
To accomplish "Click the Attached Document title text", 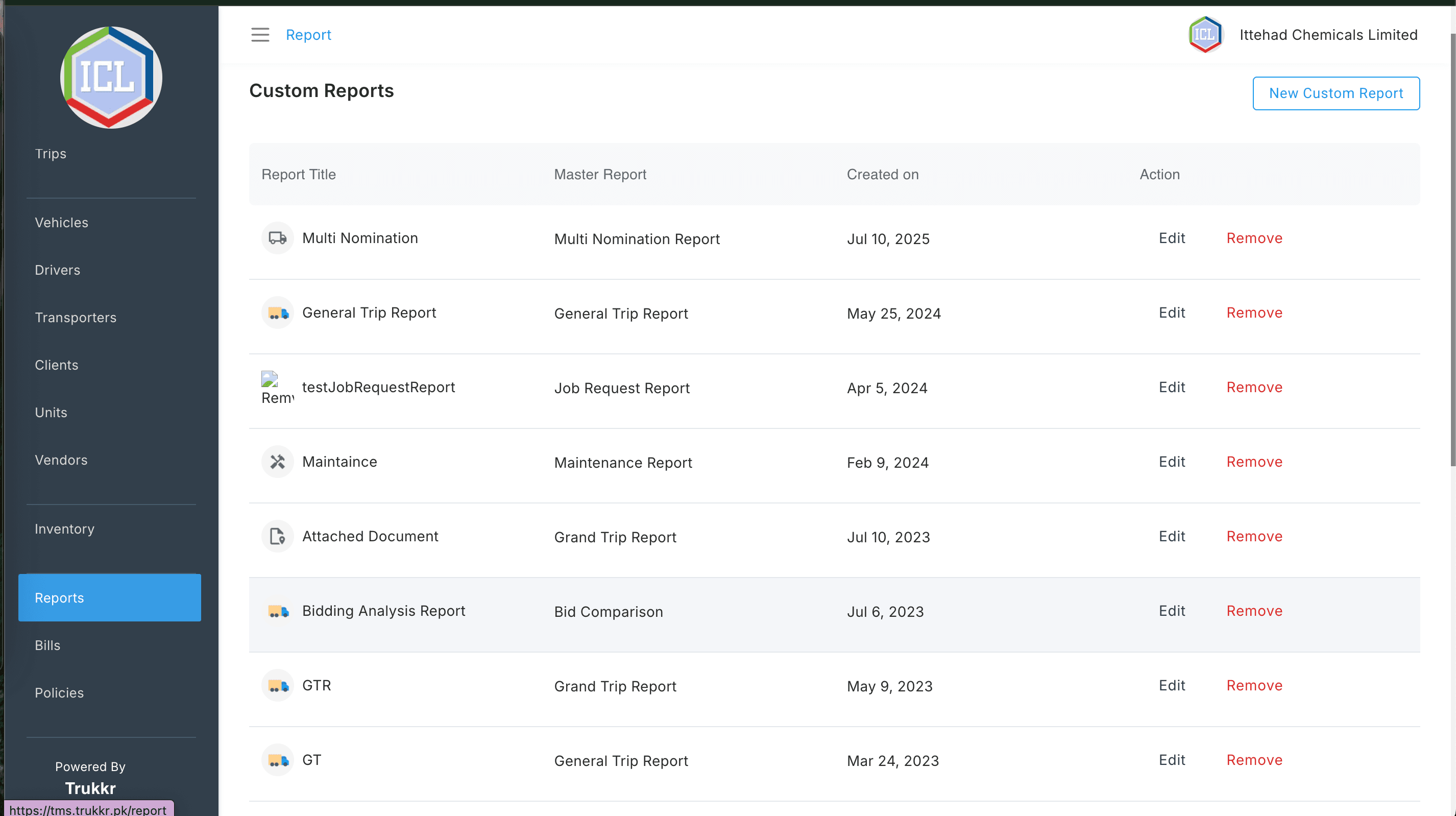I will click(370, 537).
